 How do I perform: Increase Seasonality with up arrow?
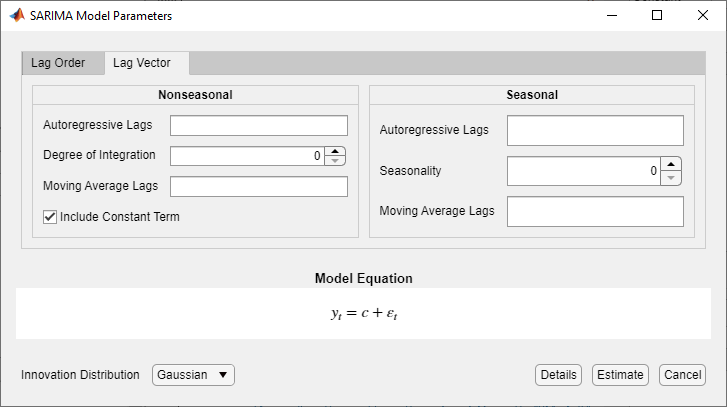(x=672, y=164)
